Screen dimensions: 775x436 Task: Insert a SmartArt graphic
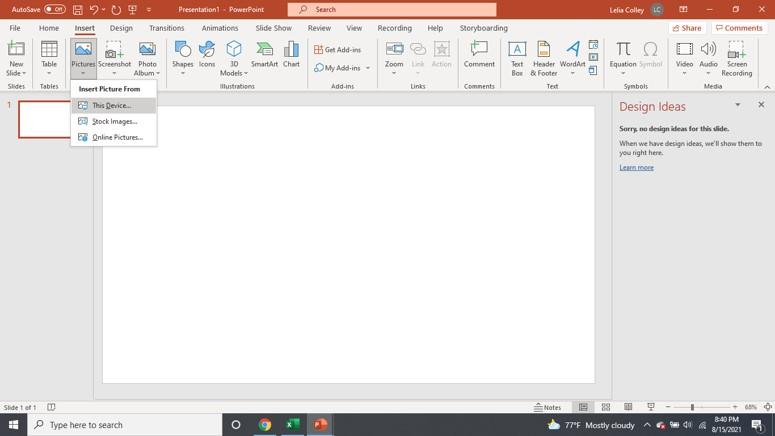tap(264, 54)
